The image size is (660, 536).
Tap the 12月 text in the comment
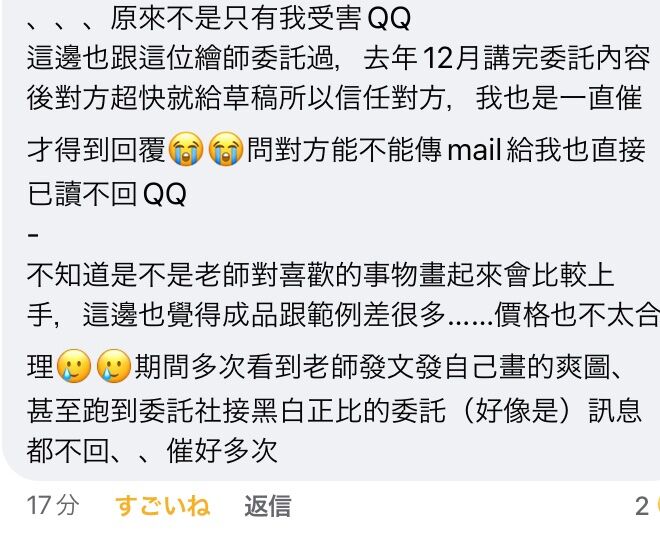pos(450,58)
